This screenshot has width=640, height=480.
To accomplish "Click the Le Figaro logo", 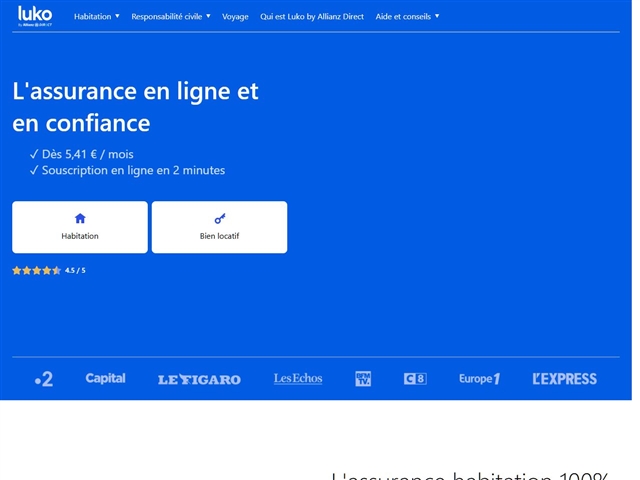I will tap(199, 379).
